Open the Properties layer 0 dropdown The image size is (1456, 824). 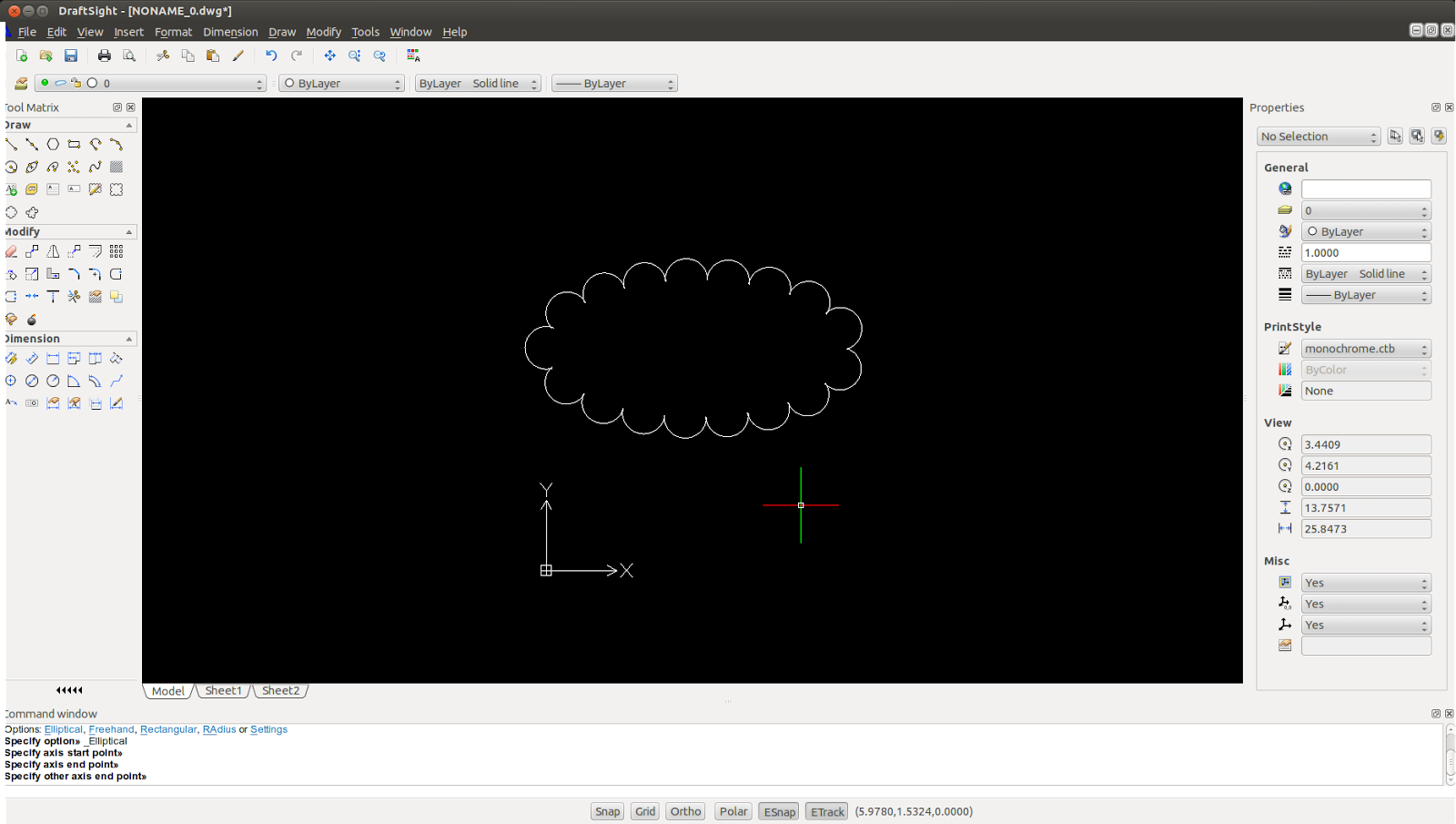point(1366,210)
